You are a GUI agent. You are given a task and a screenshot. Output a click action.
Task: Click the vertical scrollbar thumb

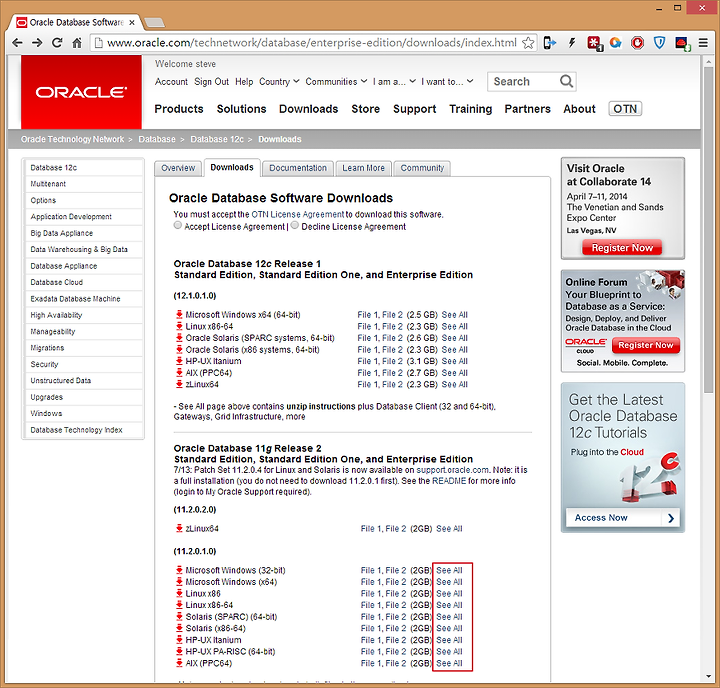pyautogui.click(x=708, y=230)
